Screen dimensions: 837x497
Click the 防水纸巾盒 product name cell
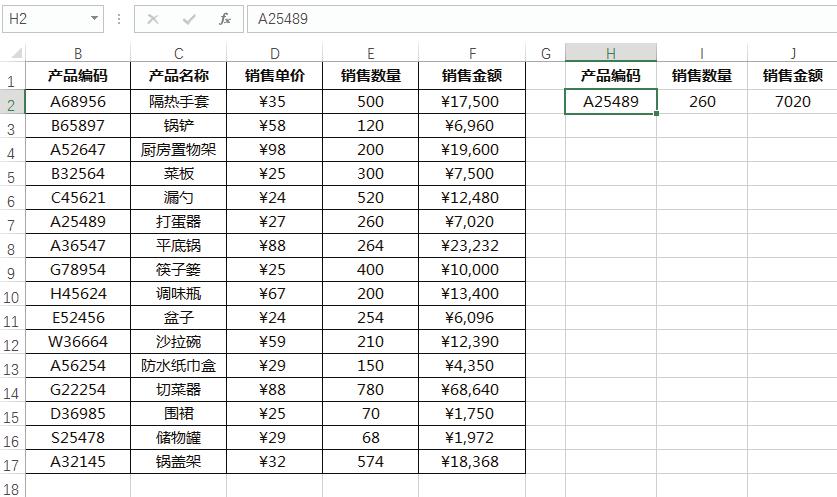tap(178, 366)
